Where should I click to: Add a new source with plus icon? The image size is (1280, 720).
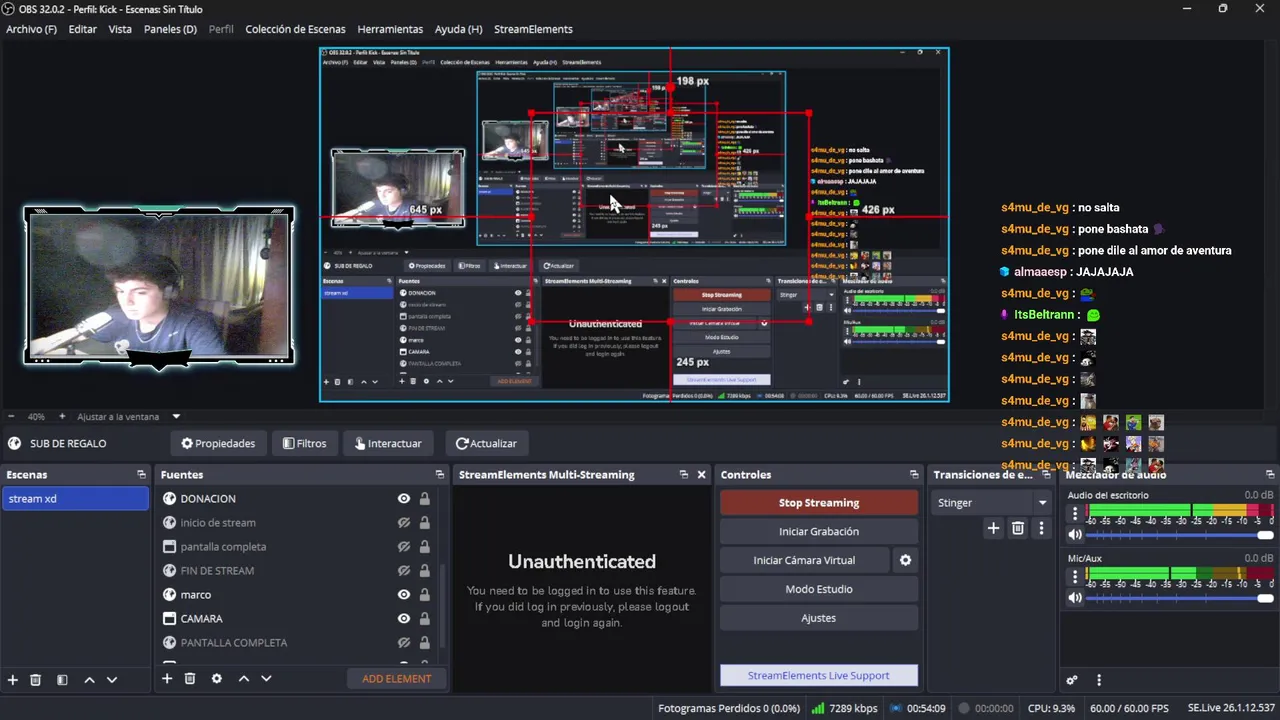click(x=167, y=679)
